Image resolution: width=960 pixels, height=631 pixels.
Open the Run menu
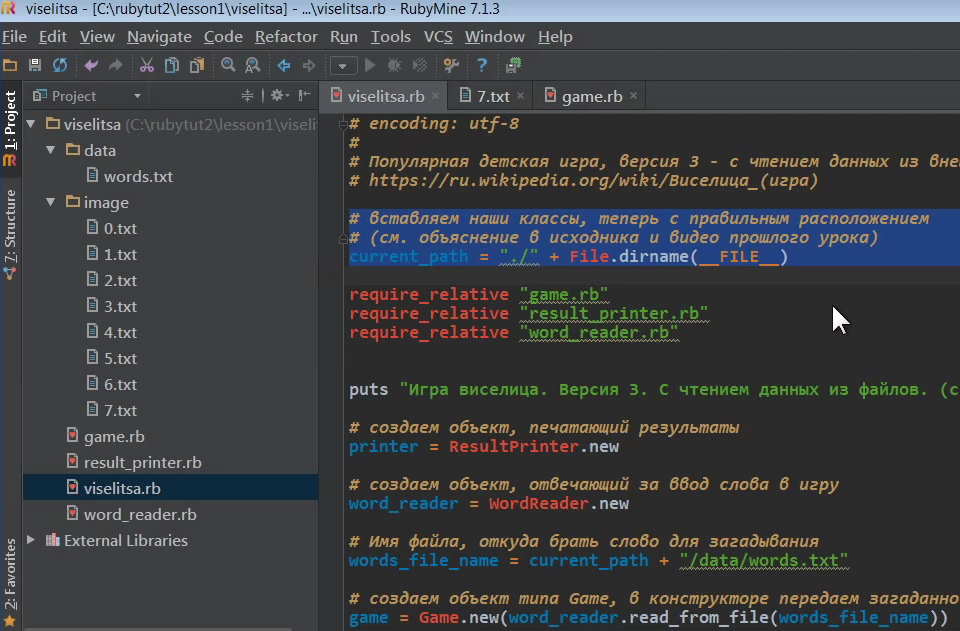(343, 37)
